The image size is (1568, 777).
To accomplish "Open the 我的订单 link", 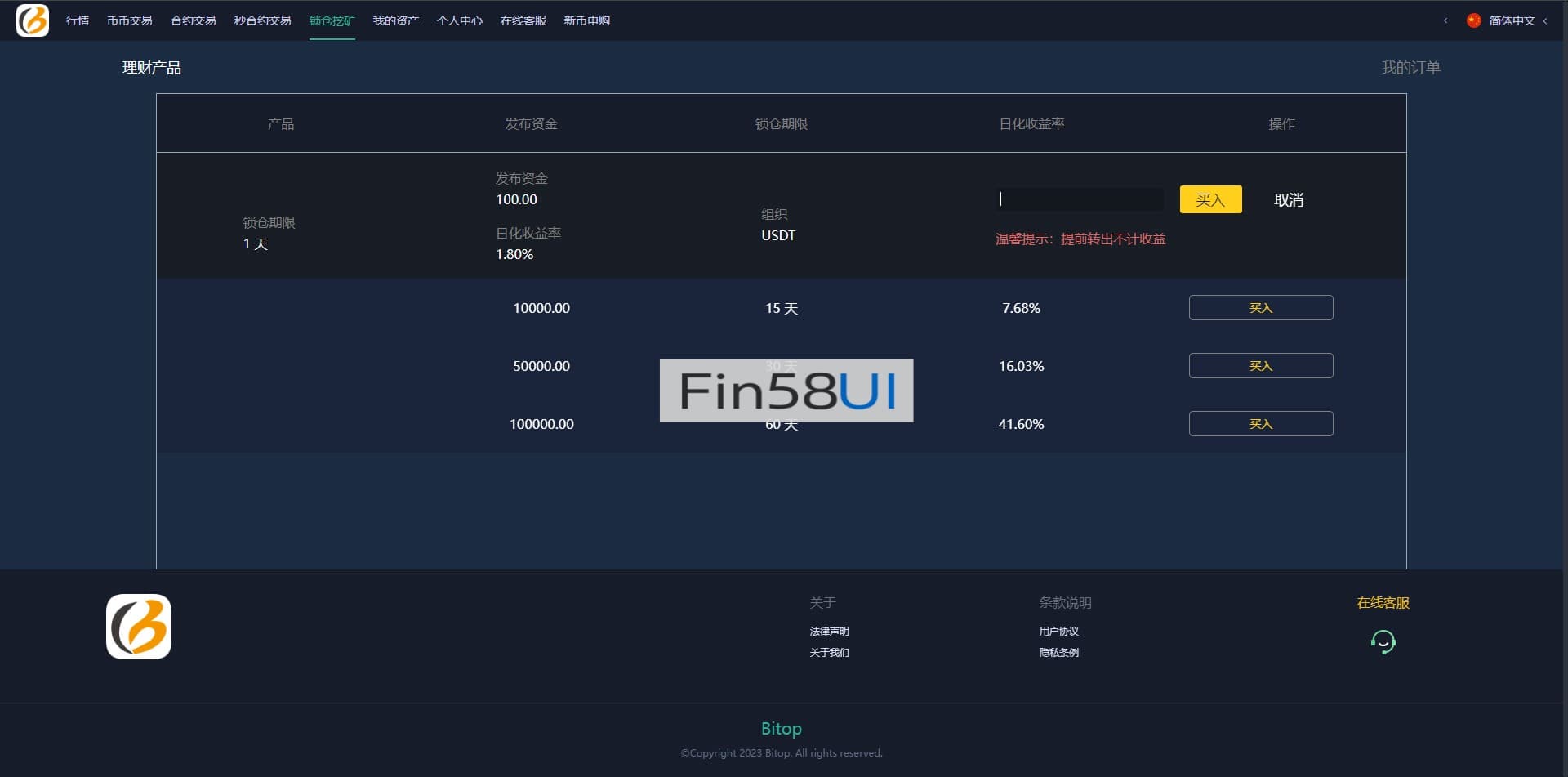I will point(1410,68).
